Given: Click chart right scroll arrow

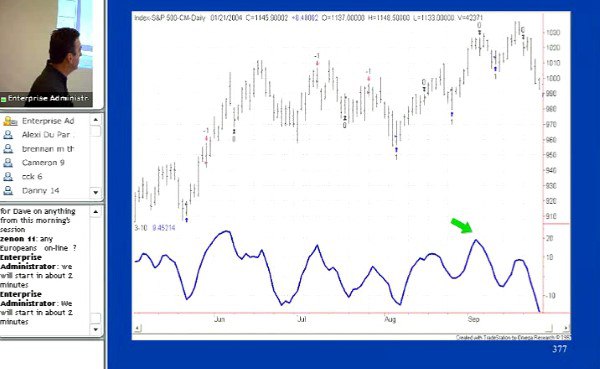Looking at the screenshot, I should (x=566, y=328).
